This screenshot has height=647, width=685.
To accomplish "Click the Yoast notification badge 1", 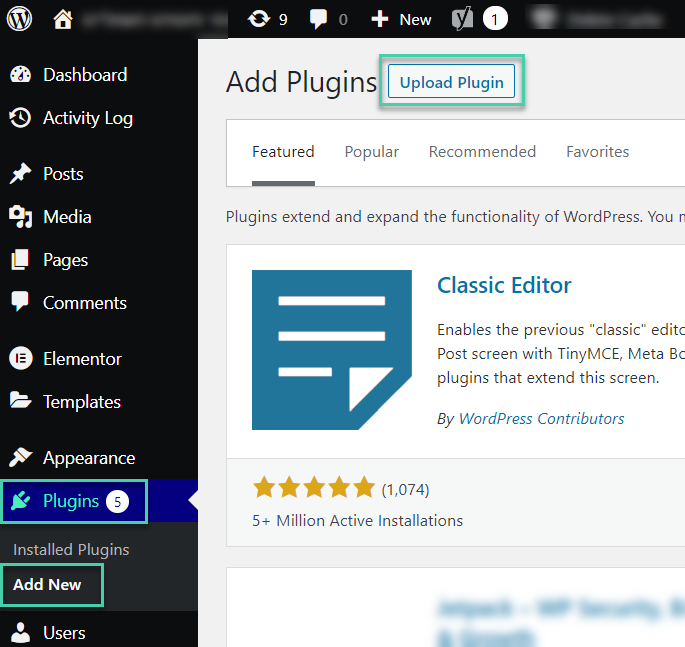I will click(495, 19).
